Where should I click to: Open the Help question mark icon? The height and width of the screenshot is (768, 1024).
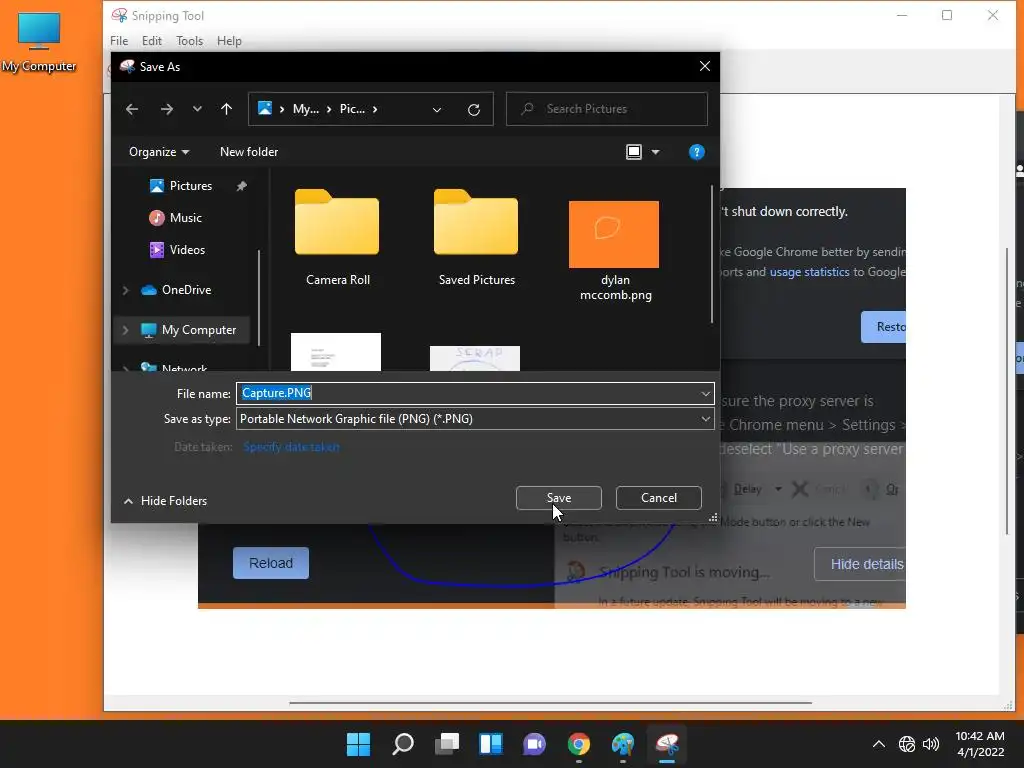tap(697, 152)
